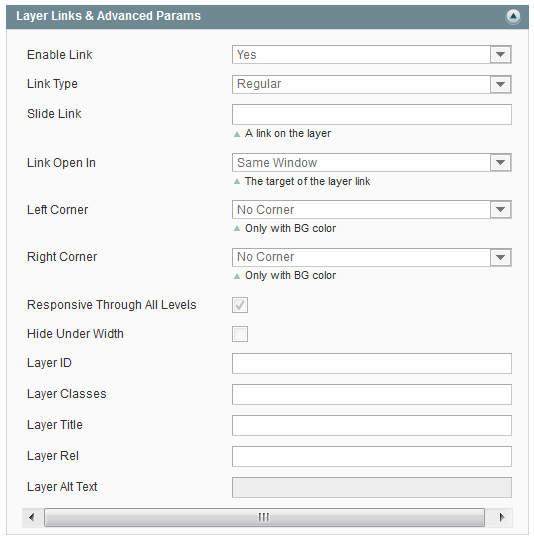This screenshot has height=539, width=534.
Task: Toggle Responsive Through All Levels checkbox
Action: (240, 305)
